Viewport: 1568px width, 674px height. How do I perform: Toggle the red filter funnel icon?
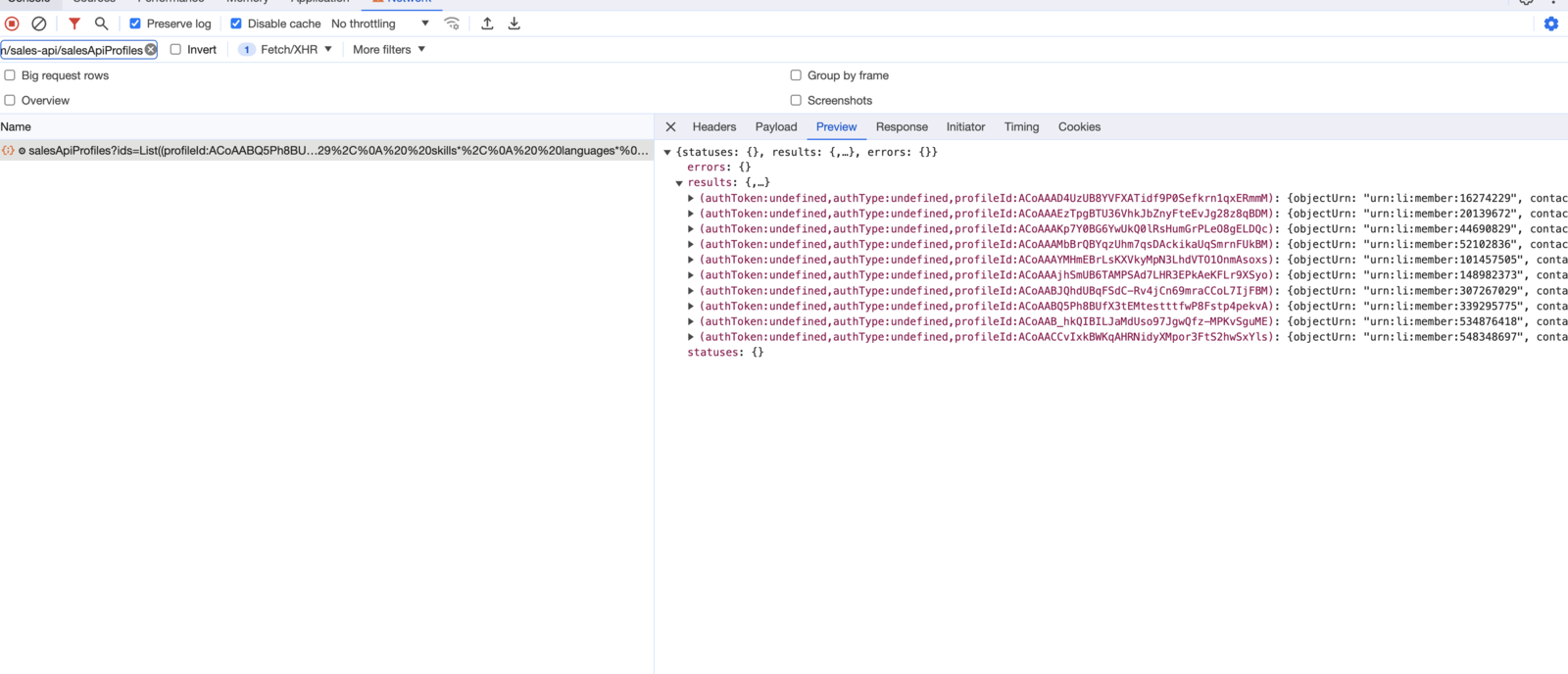(74, 24)
